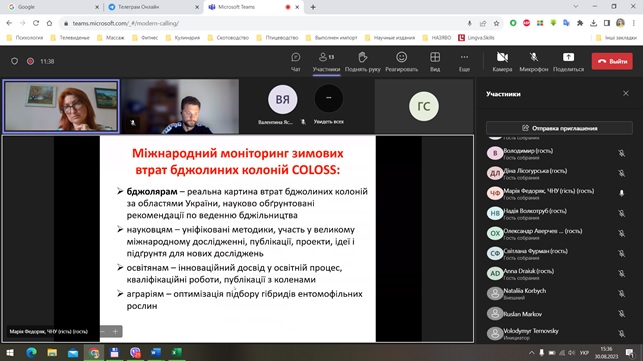Switch to the Microsoft Teams browser tab
Screen dimensions: 643x361
pos(252,7)
